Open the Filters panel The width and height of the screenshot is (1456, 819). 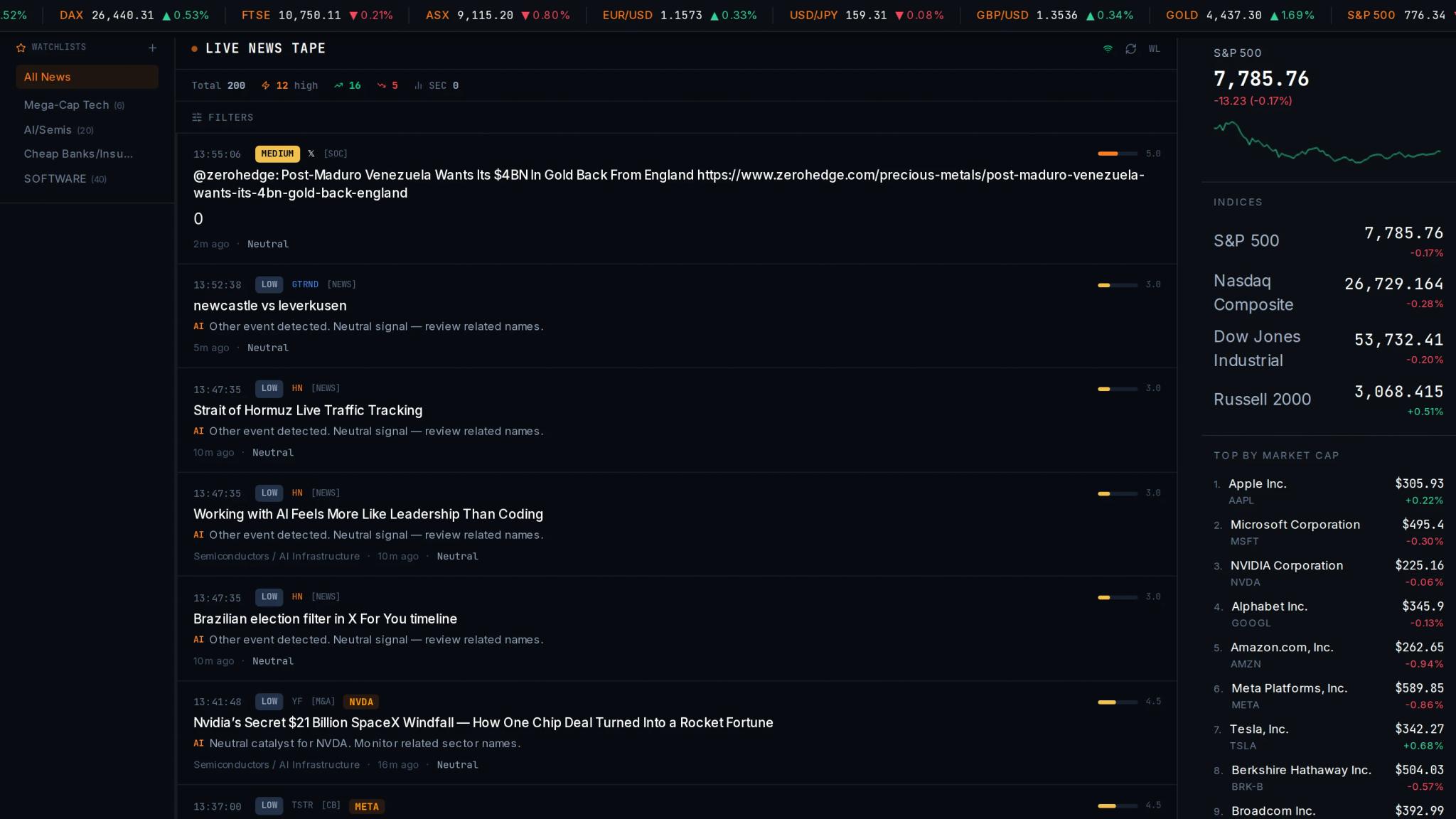[223, 117]
